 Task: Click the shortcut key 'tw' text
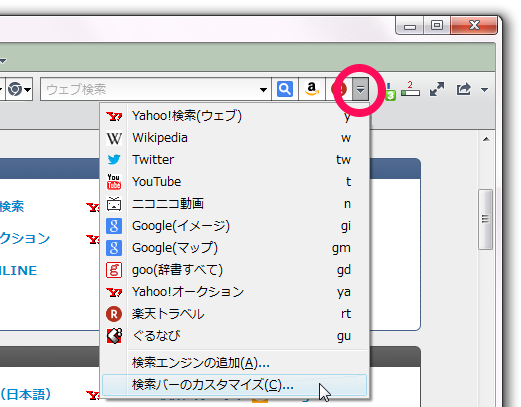343,160
